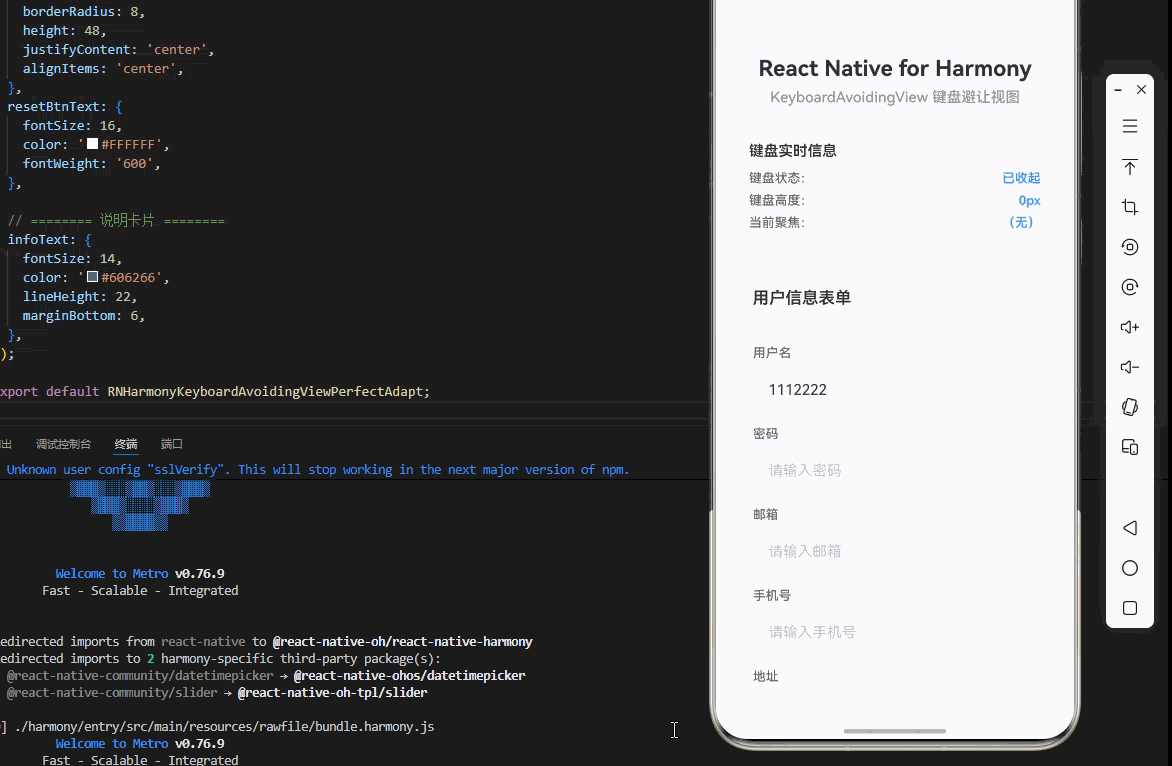Focus the 请输入密码 password field
The image size is (1172, 766).
pyautogui.click(x=895, y=470)
